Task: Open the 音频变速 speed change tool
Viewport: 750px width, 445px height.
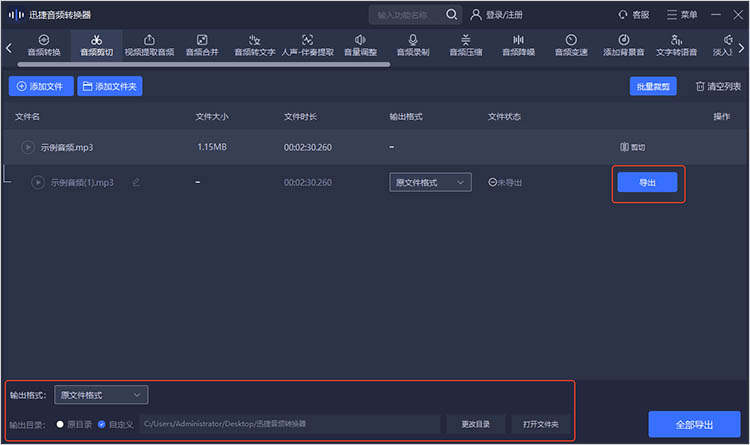Action: point(571,45)
